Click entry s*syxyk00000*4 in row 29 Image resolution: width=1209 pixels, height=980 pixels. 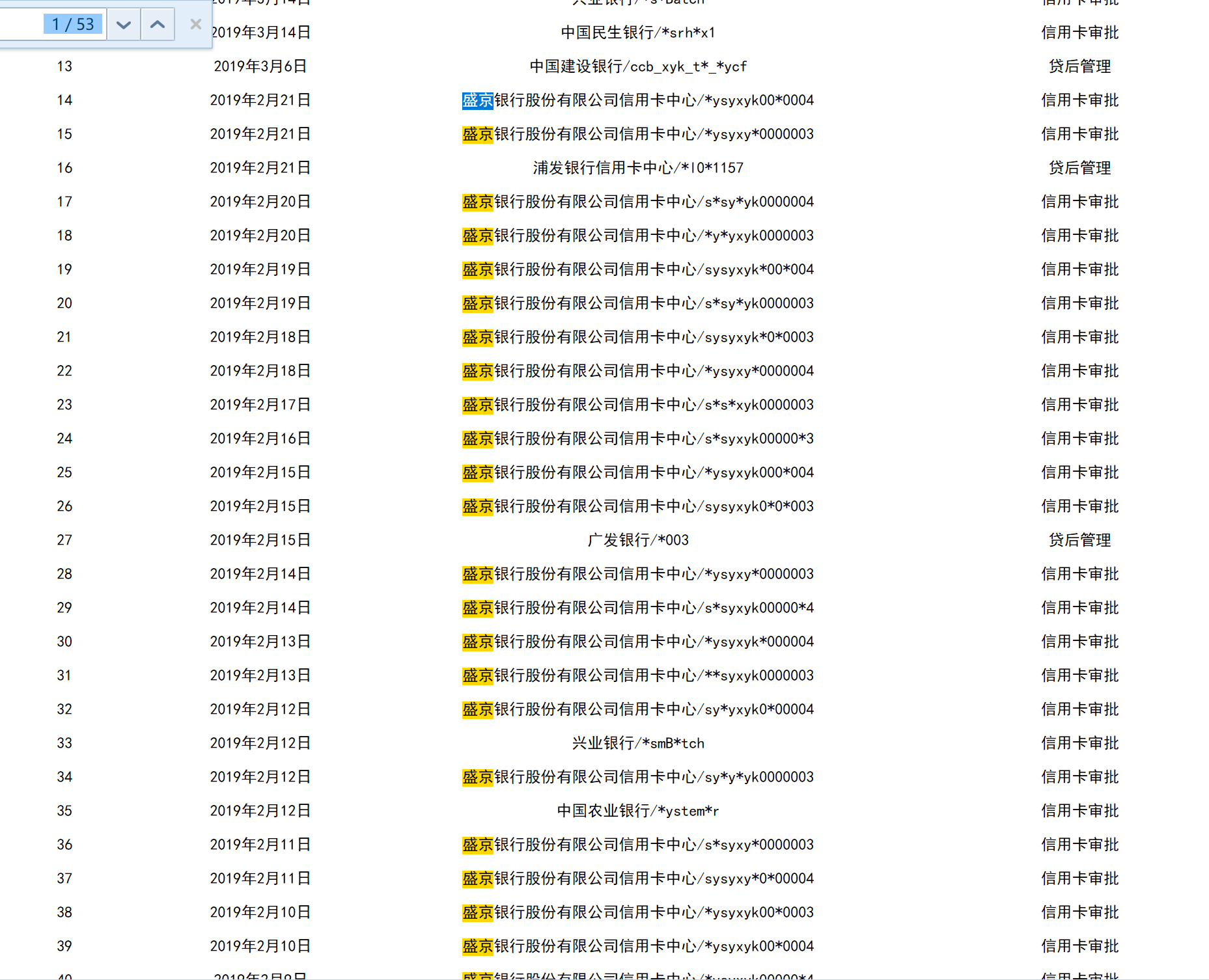pyautogui.click(x=638, y=608)
